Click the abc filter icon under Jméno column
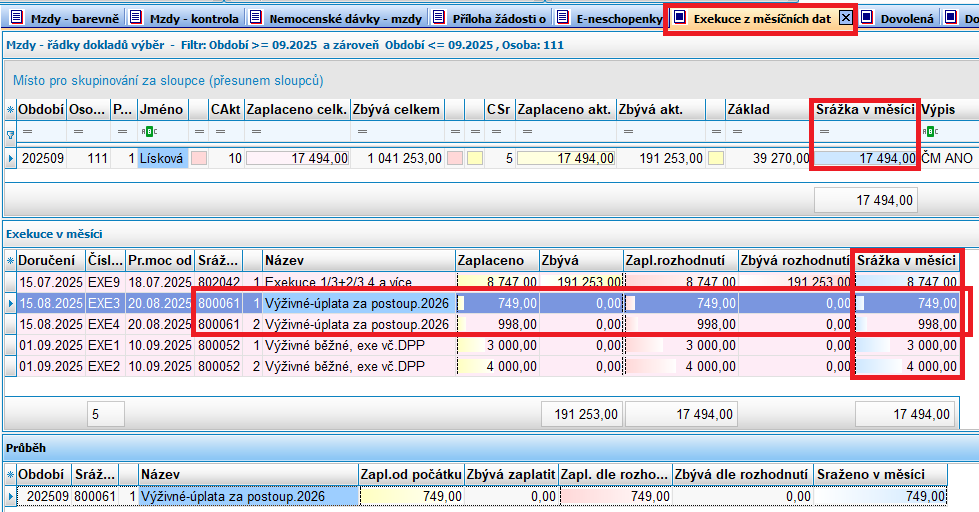979x512 pixels. click(147, 133)
